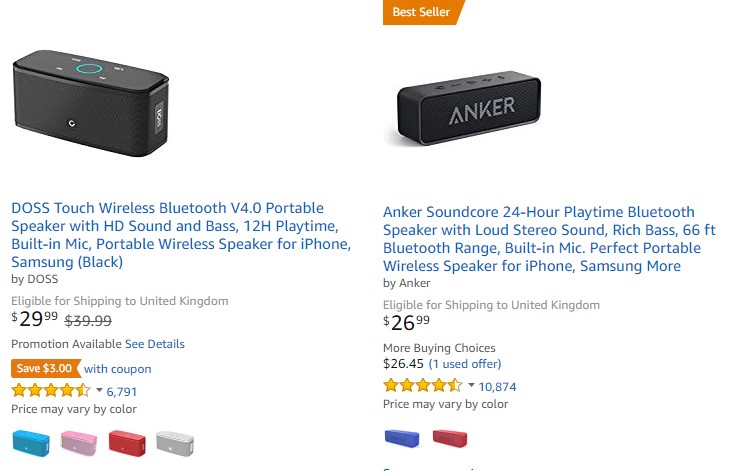This screenshot has height=471, width=736.
Task: Click See Details for the promotion
Action: coord(155,344)
